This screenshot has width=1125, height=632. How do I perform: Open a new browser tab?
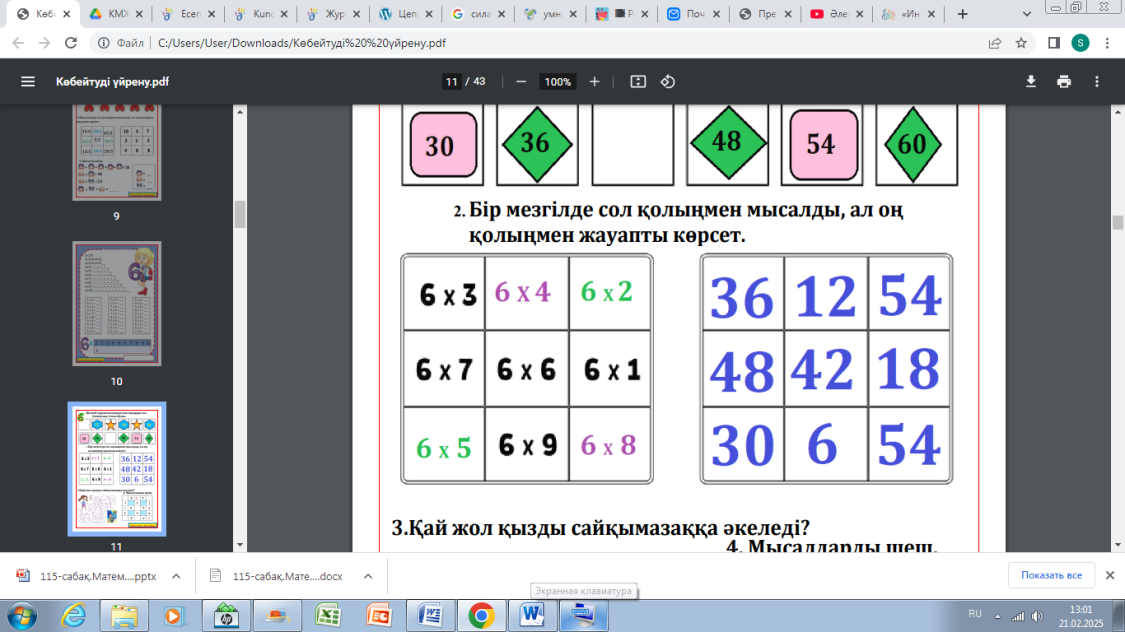[x=963, y=14]
